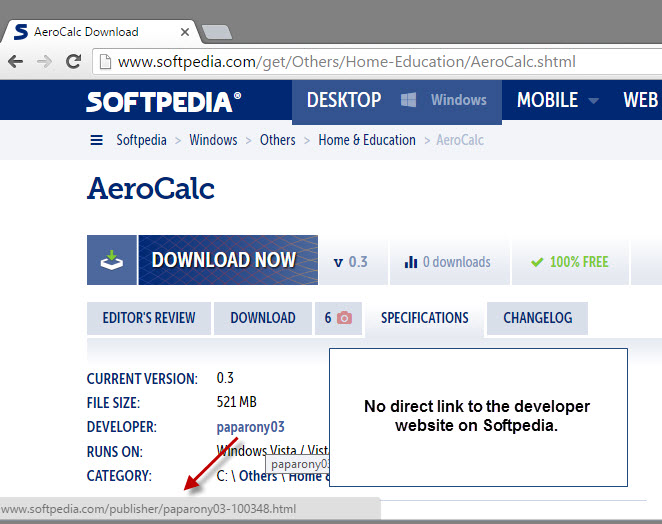
Task: Select Windows platform in the header
Action: [459, 100]
